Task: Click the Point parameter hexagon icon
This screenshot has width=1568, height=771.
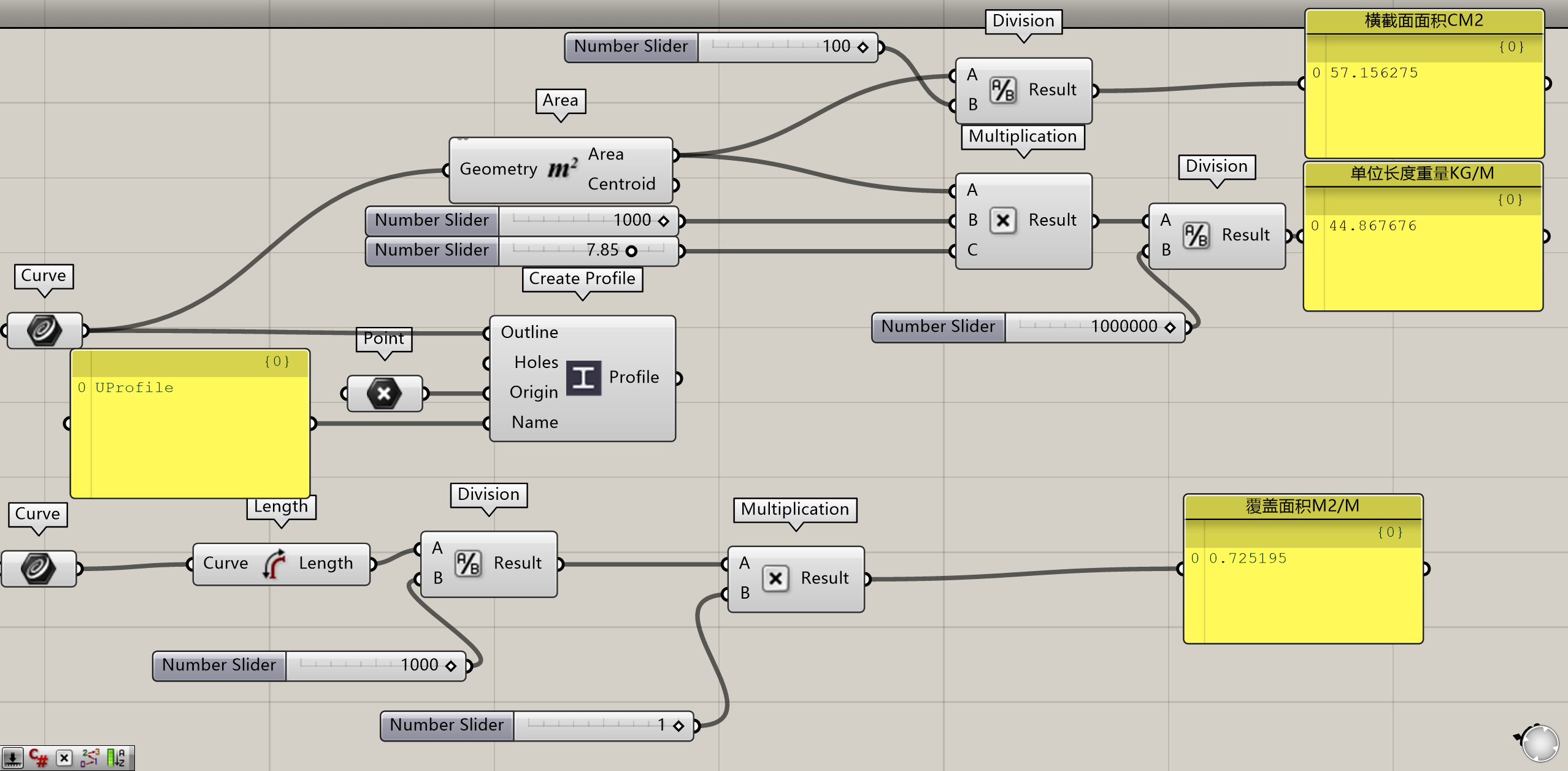Action: click(384, 394)
